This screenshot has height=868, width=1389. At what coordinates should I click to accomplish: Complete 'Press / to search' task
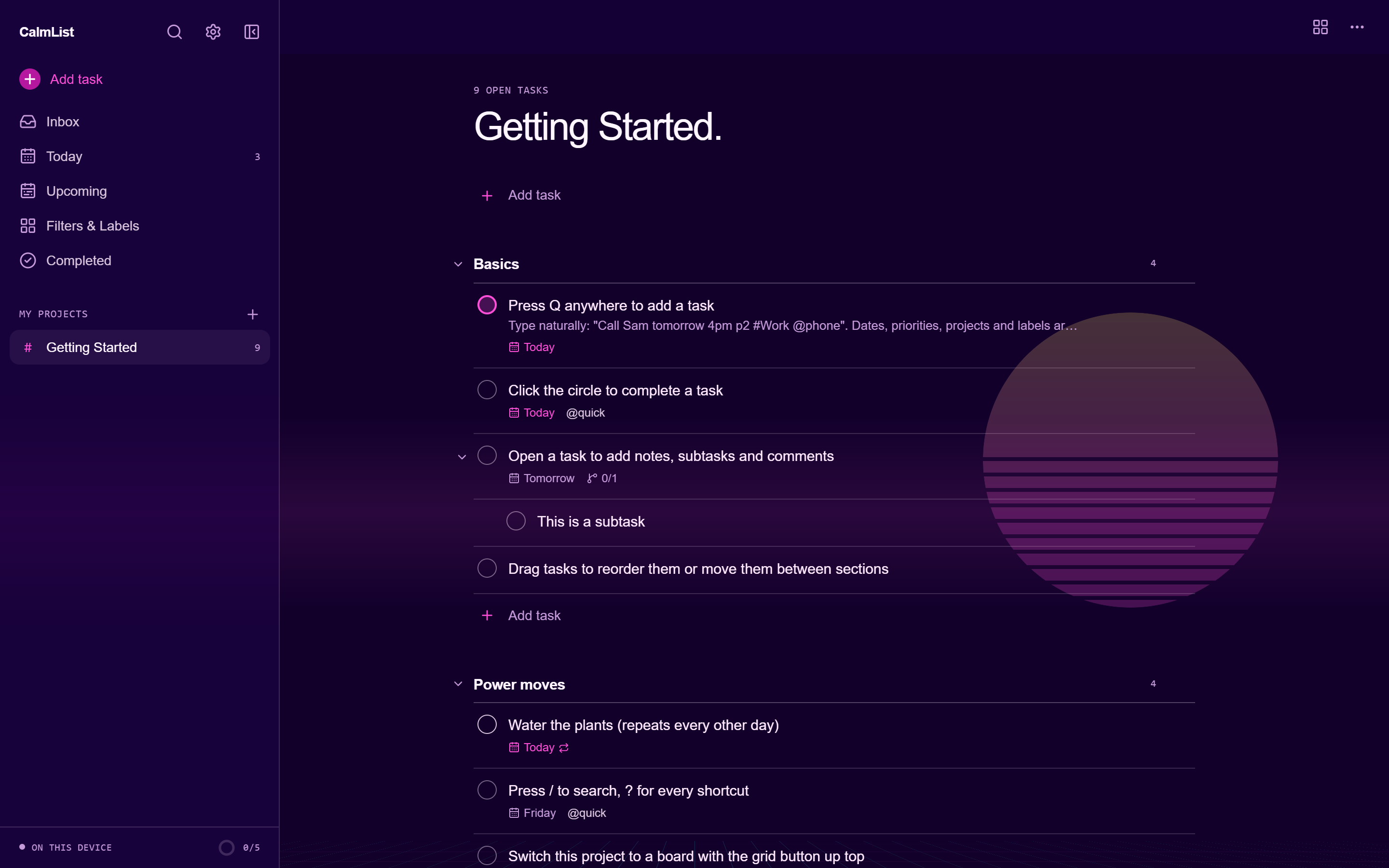click(x=487, y=790)
